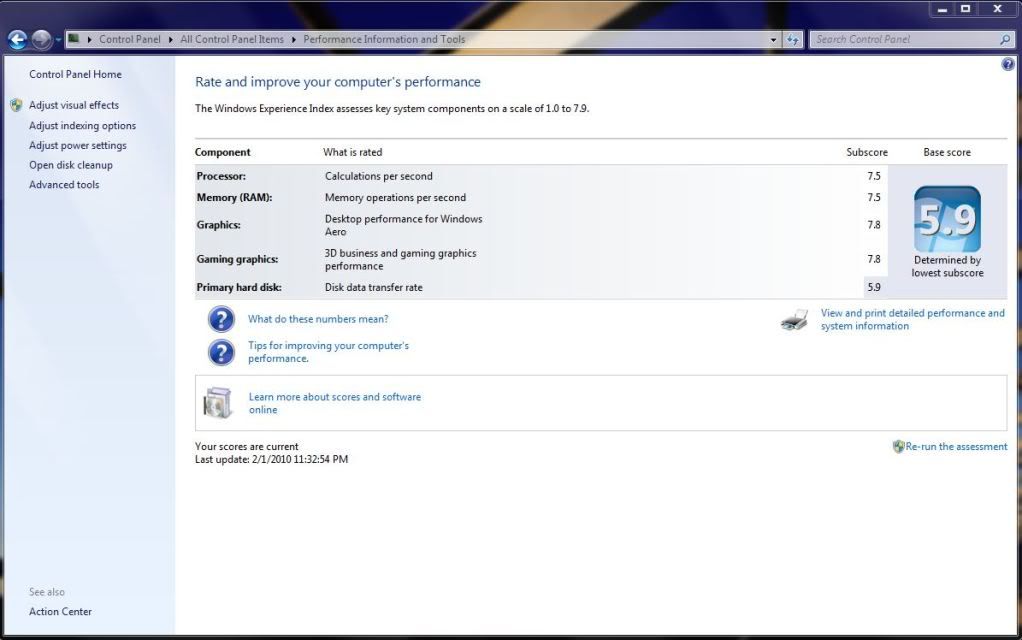
Task: Open the recent pages dropdown beside Forward
Action: coord(58,40)
